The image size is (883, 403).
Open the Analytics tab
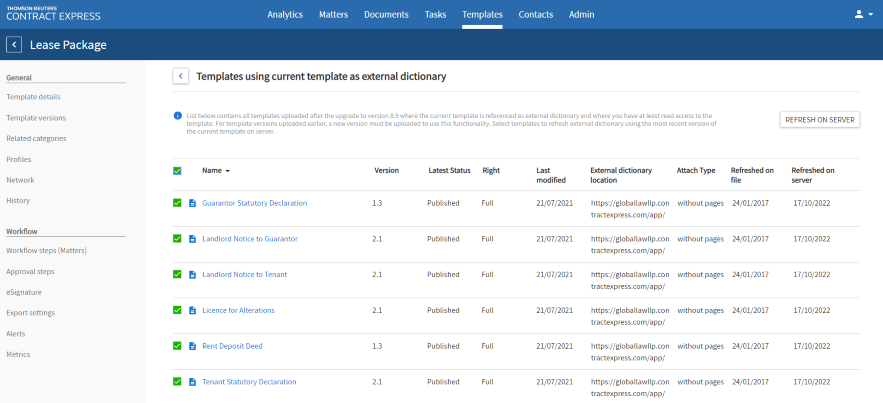click(x=285, y=15)
